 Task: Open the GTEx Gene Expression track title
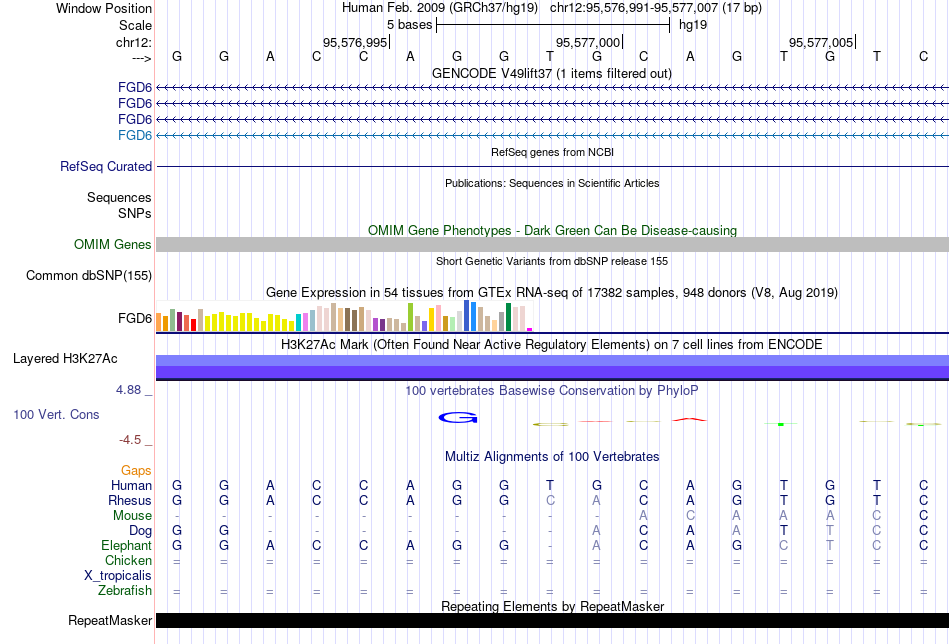pos(552,293)
